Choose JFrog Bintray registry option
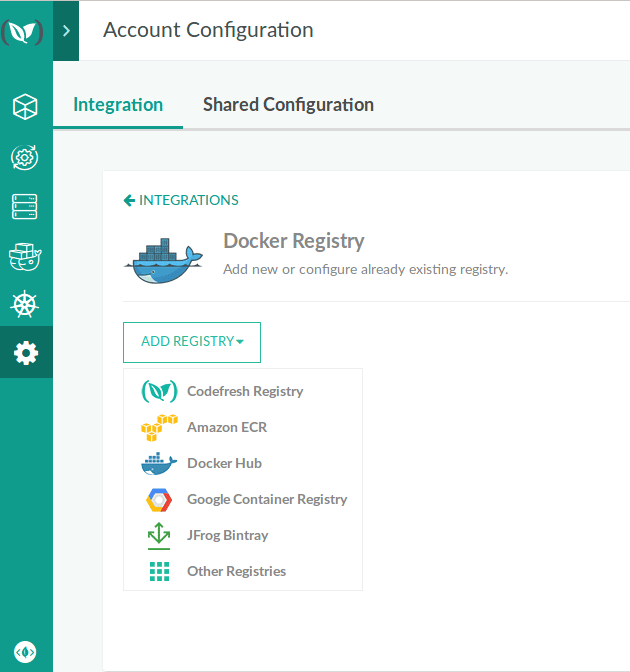The height and width of the screenshot is (672, 630). pyautogui.click(x=227, y=535)
